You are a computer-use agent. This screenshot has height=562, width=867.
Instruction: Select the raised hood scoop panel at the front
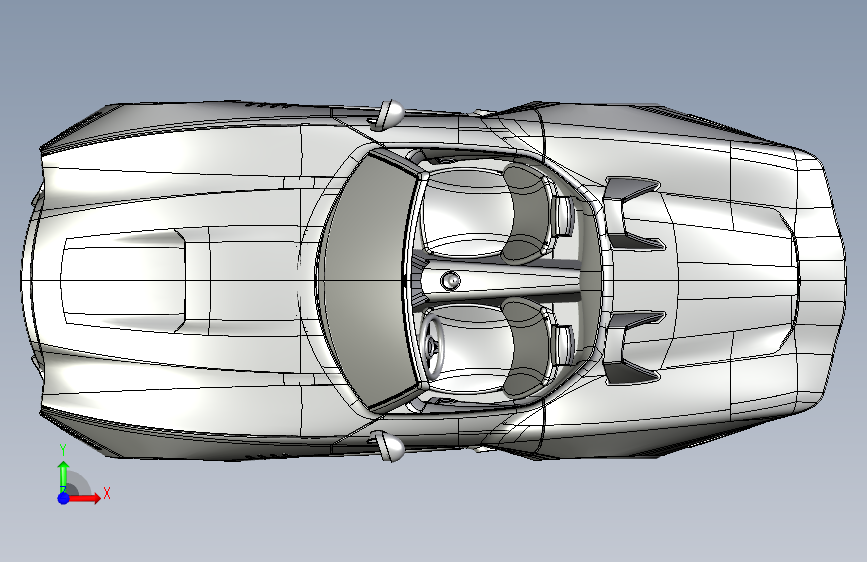124,281
